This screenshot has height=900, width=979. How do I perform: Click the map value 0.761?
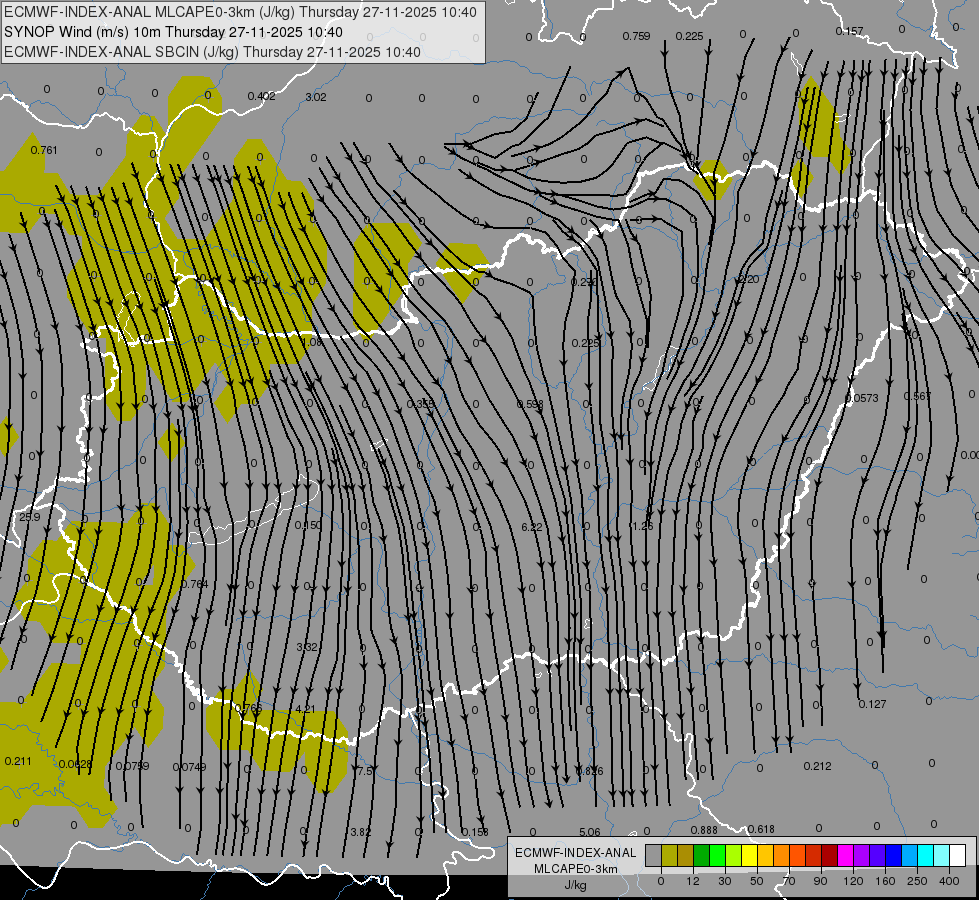tap(44, 150)
